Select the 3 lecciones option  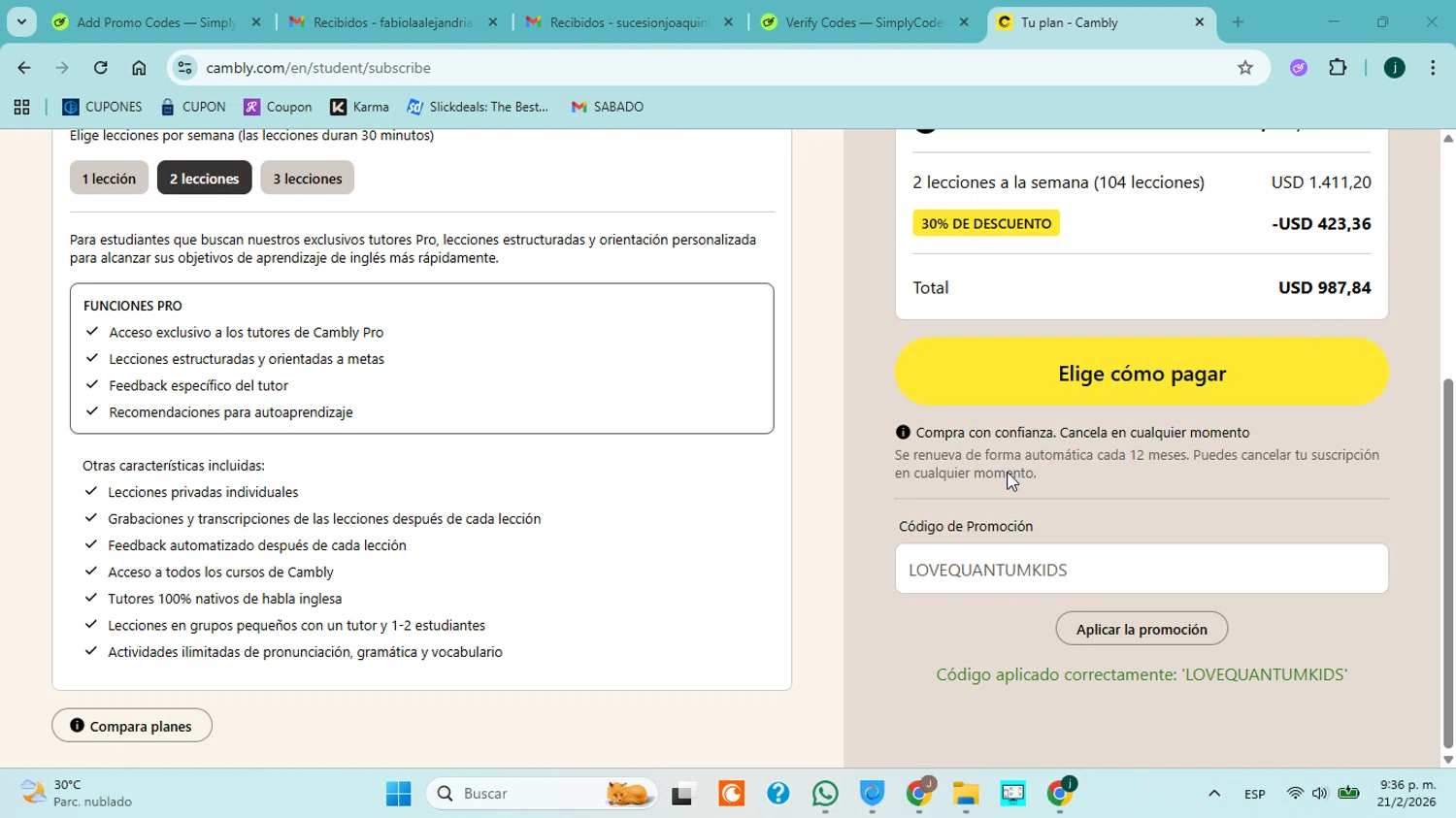click(x=307, y=179)
